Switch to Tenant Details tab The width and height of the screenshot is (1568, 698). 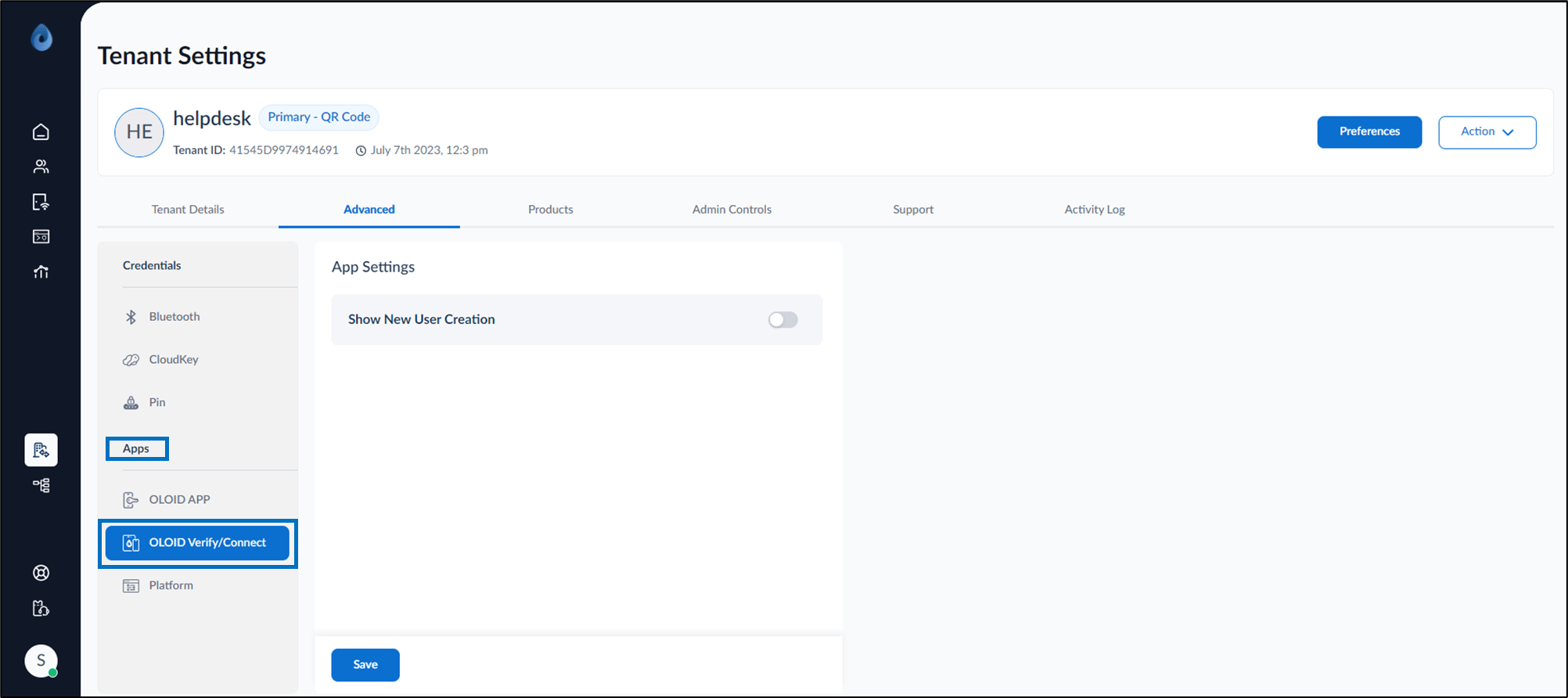click(x=188, y=210)
